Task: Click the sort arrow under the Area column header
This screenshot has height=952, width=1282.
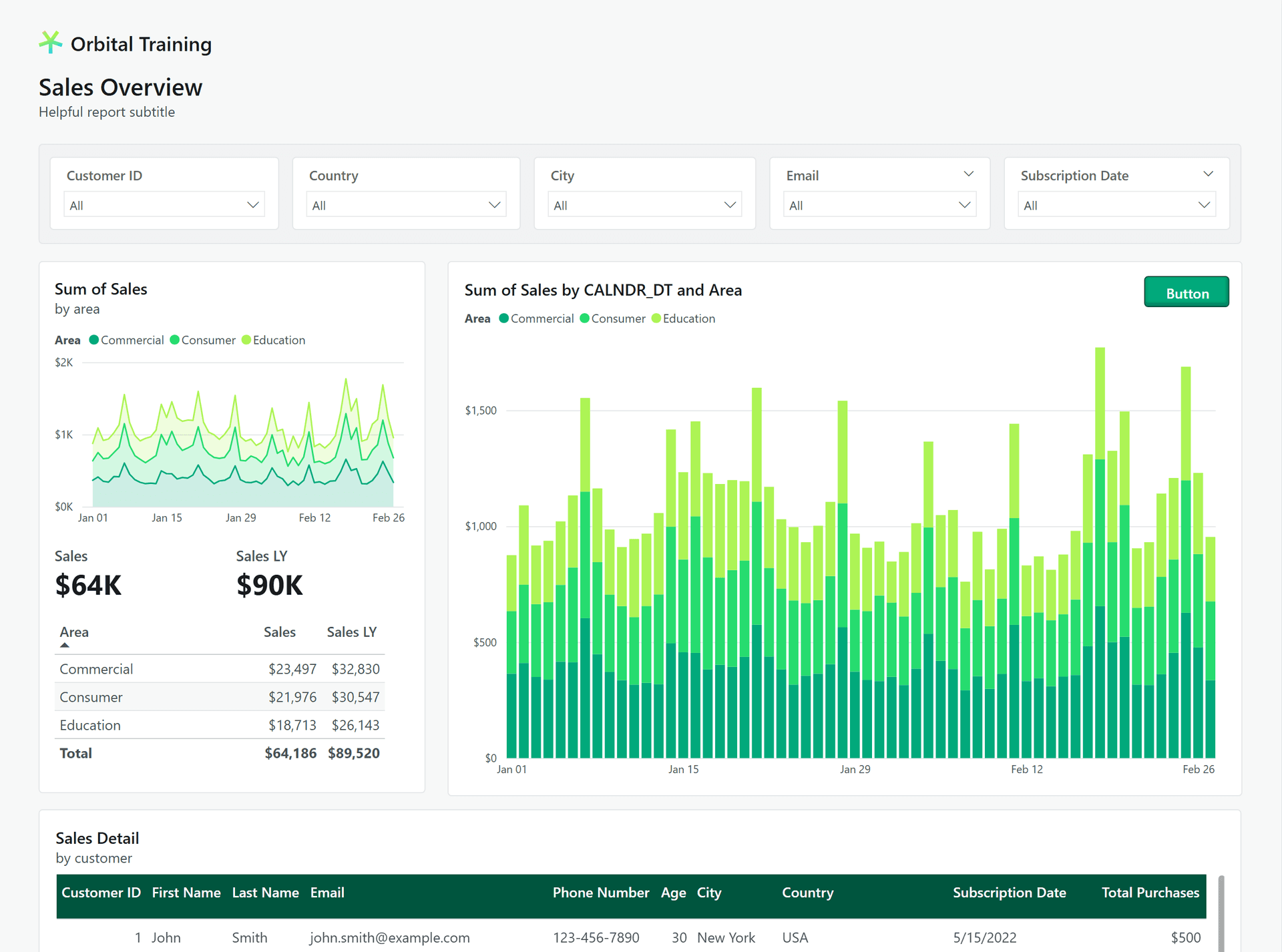Action: tap(65, 644)
